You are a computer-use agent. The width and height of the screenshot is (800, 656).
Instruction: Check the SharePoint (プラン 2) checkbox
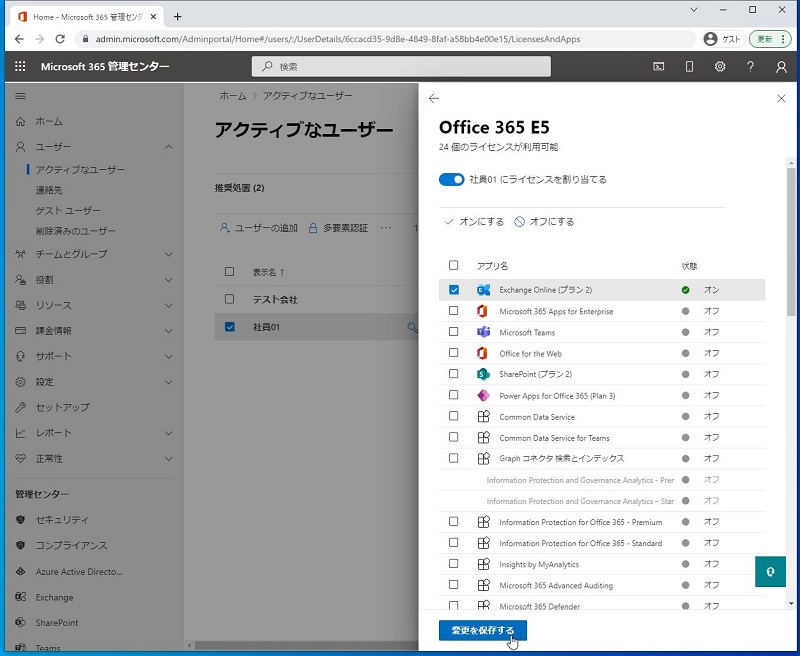coord(454,374)
